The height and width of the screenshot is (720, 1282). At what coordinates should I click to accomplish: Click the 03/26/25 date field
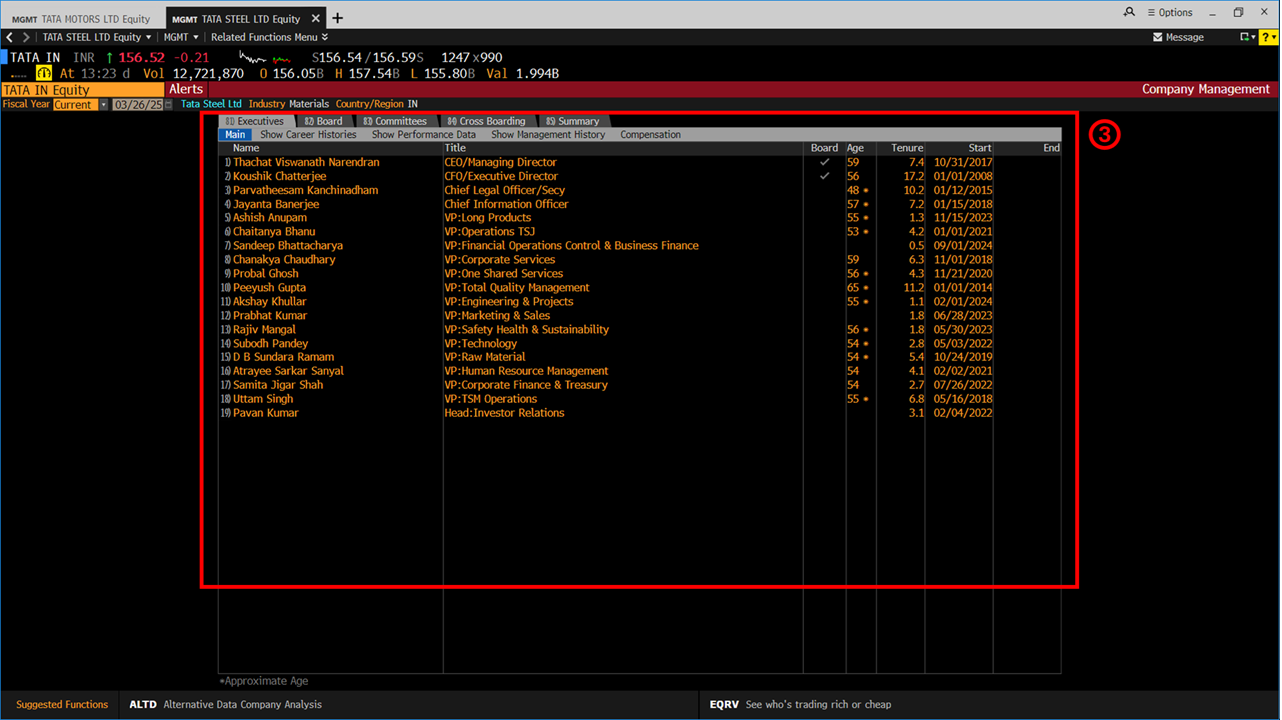tap(137, 104)
